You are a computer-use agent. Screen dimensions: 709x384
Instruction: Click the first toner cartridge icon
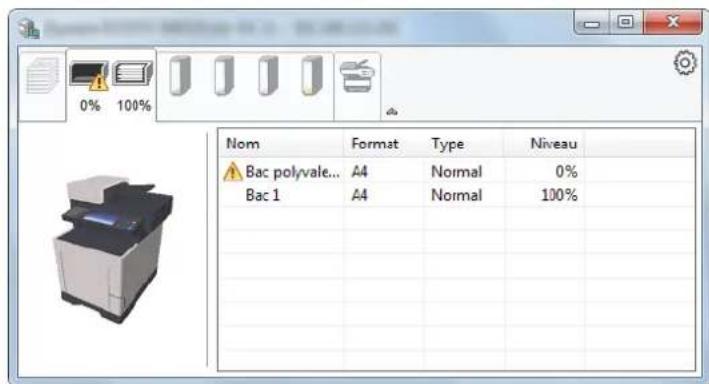click(x=180, y=76)
